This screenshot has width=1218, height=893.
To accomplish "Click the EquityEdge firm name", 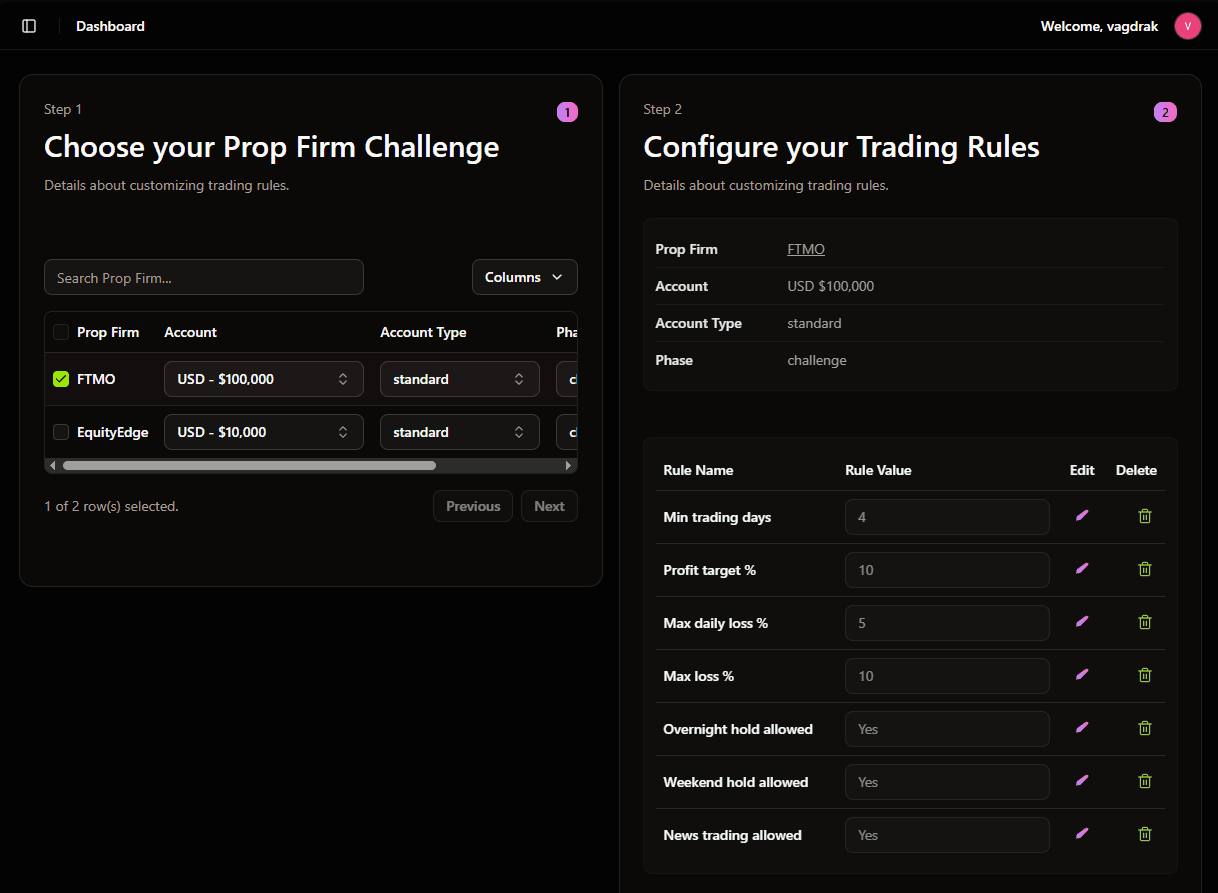I will click(x=113, y=432).
